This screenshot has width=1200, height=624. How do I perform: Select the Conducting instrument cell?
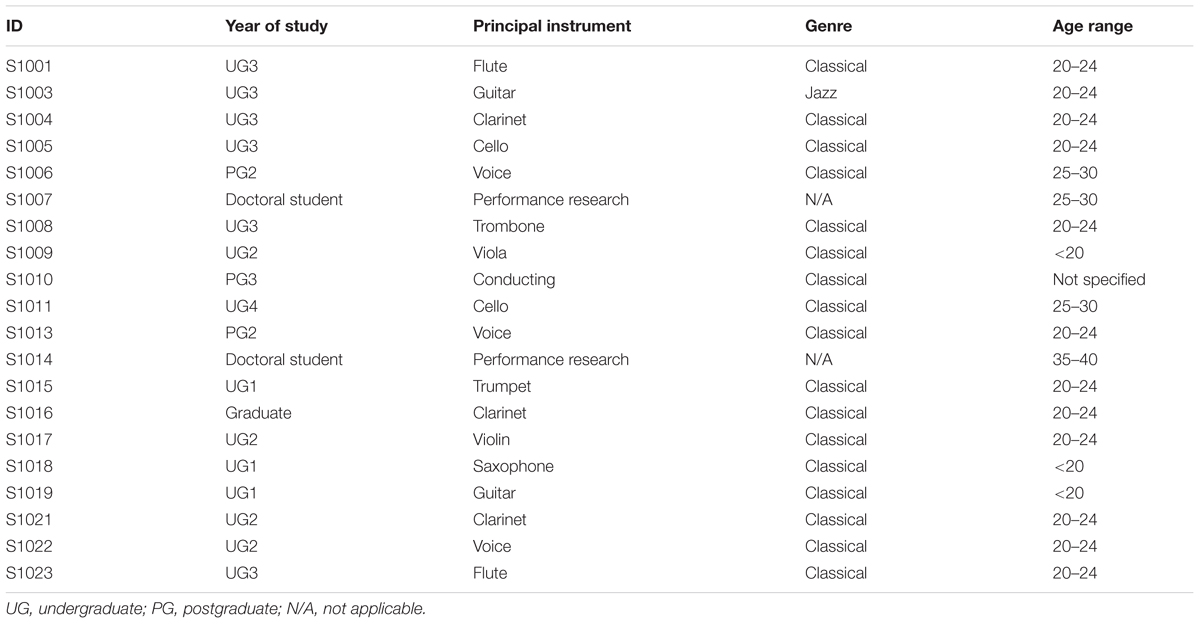(513, 280)
